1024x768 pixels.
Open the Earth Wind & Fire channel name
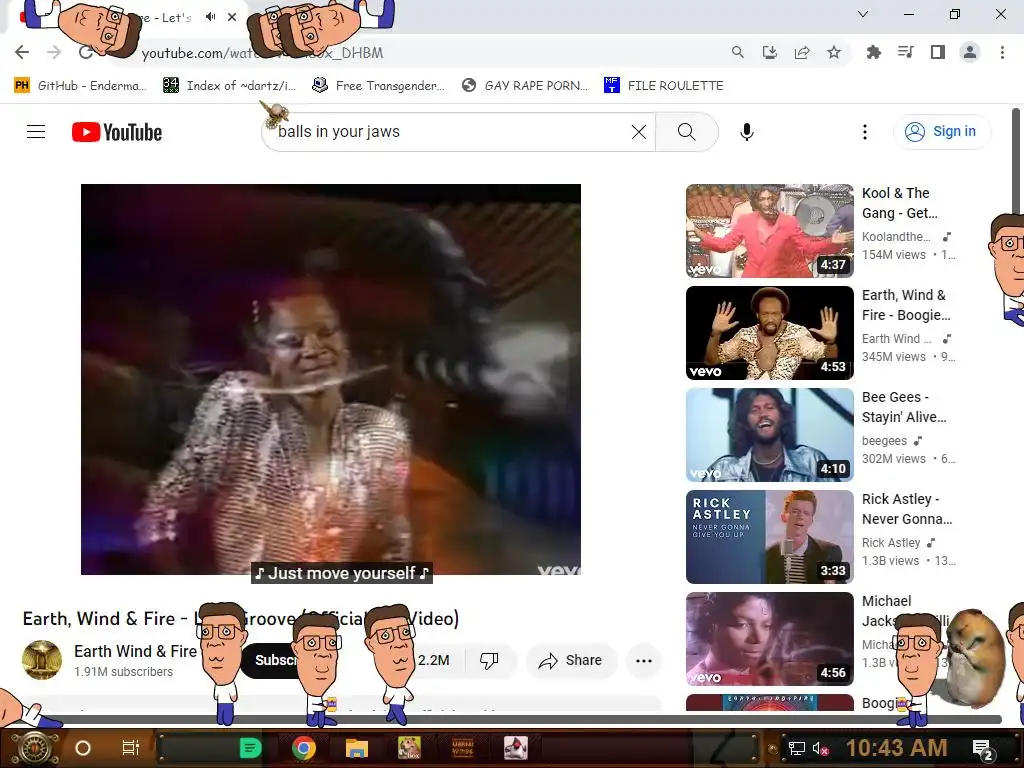coord(135,651)
